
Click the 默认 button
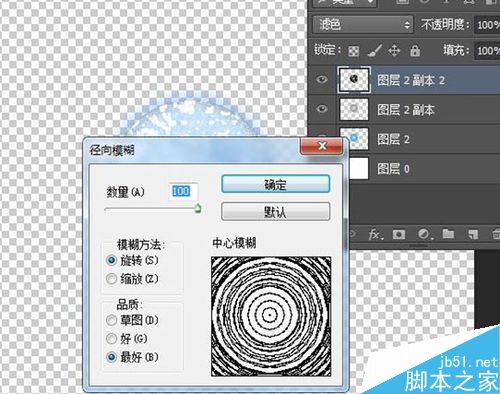pyautogui.click(x=276, y=212)
